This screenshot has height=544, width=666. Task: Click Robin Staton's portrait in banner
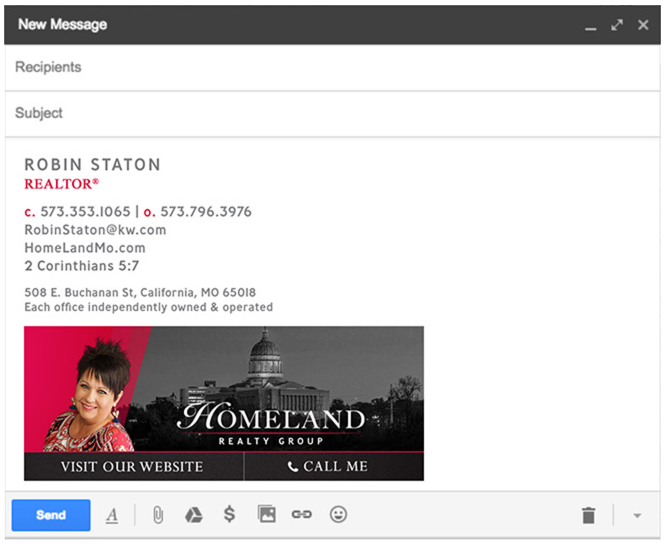click(x=88, y=395)
